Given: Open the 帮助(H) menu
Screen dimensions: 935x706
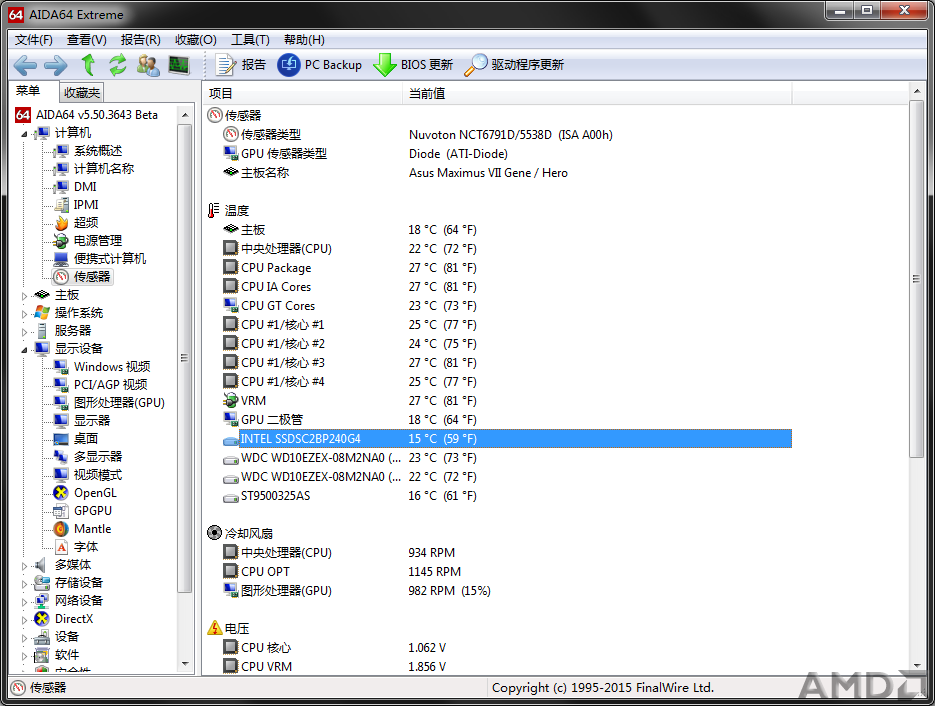Looking at the screenshot, I should 304,39.
